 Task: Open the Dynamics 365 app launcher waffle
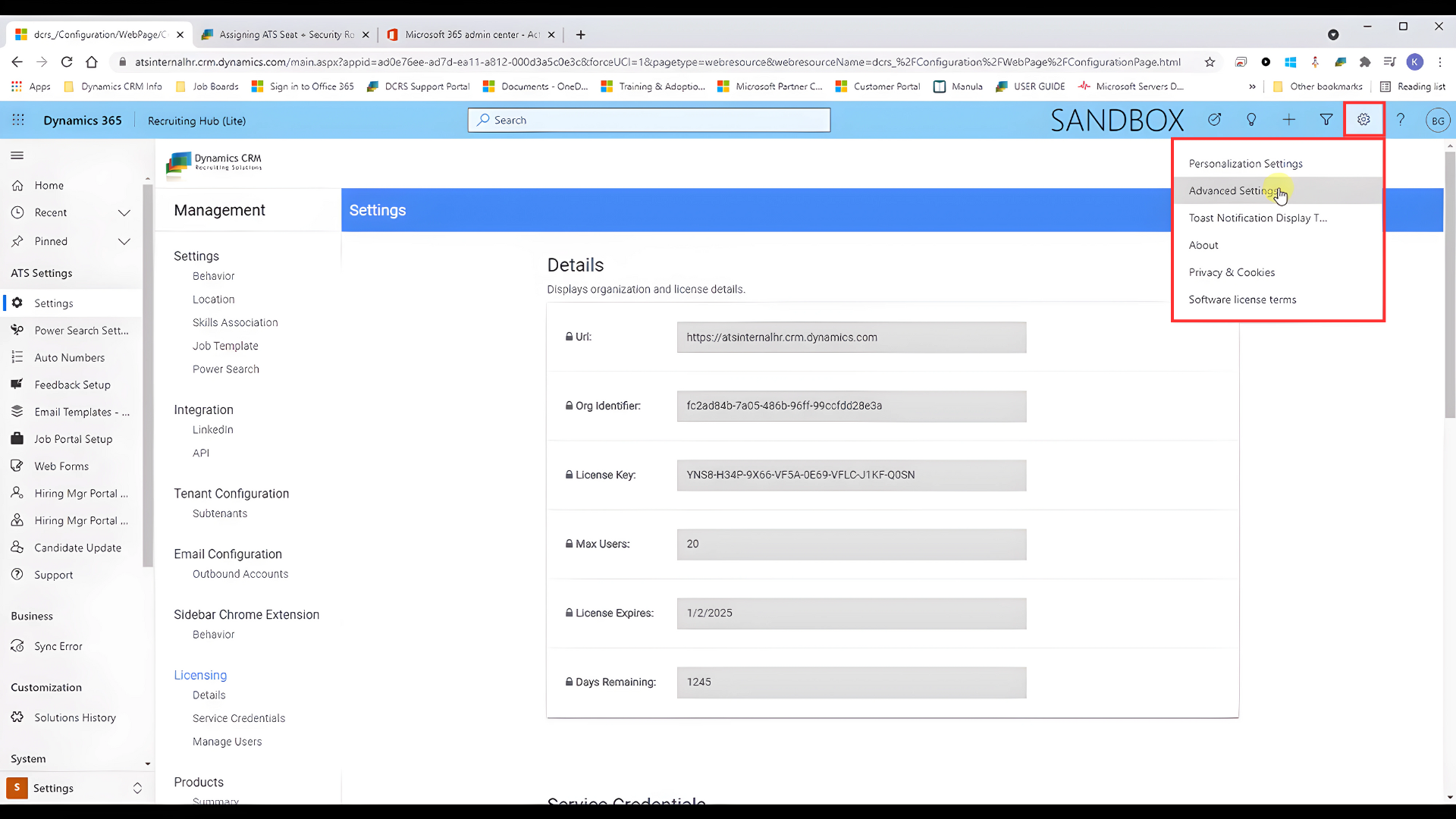[x=18, y=120]
